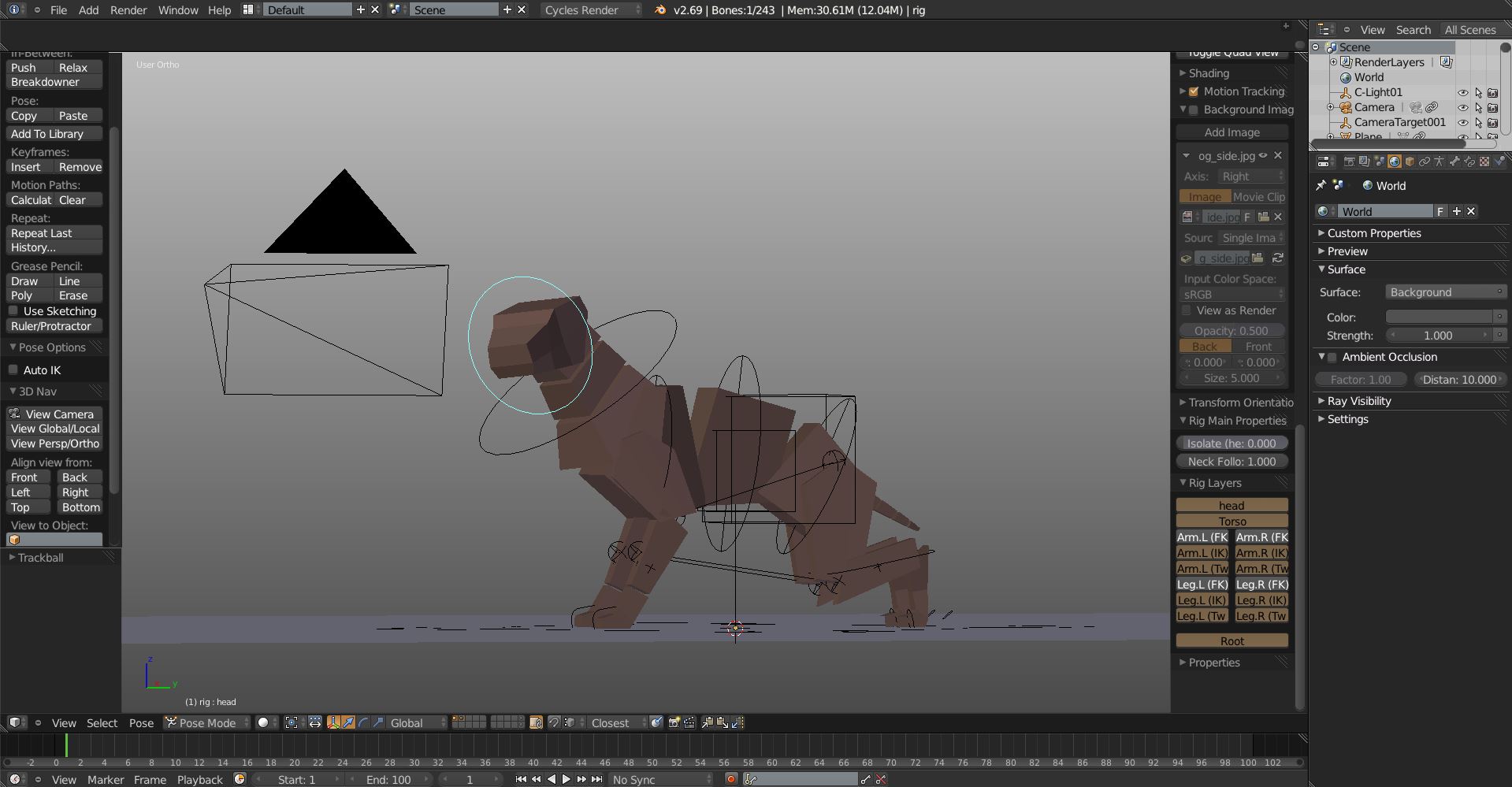Open the Surface Background dropdown
Image resolution: width=1512 pixels, height=787 pixels.
tap(1445, 292)
